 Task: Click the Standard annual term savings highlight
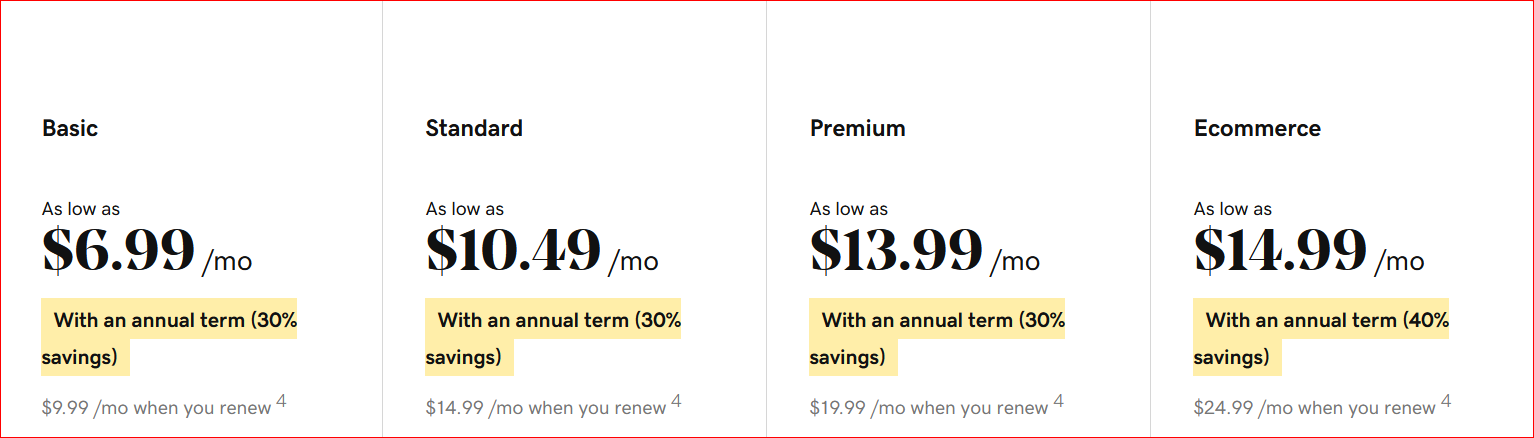pyautogui.click(x=553, y=338)
